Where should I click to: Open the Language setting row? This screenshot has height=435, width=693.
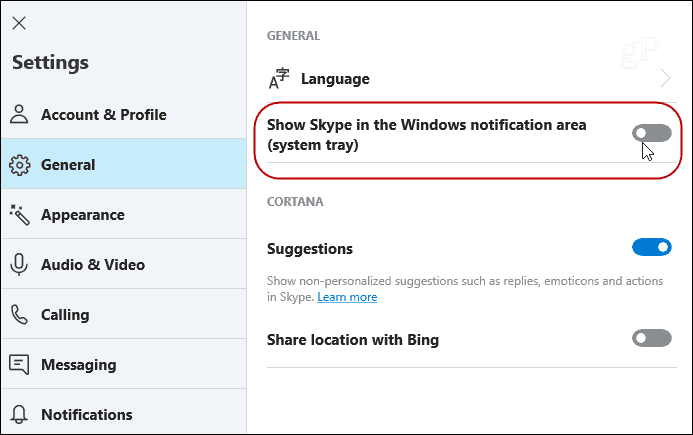(472, 79)
